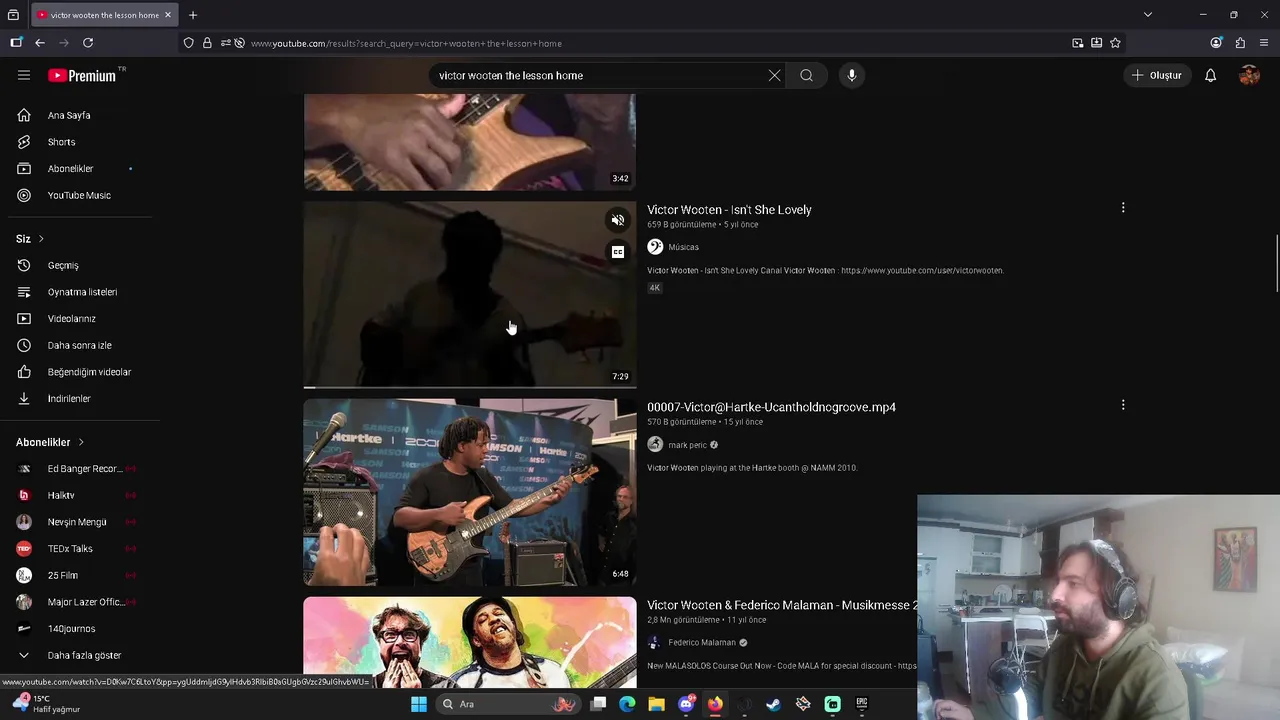Open the Isn't She Lovely video title
This screenshot has height=720, width=1280.
pyautogui.click(x=729, y=210)
